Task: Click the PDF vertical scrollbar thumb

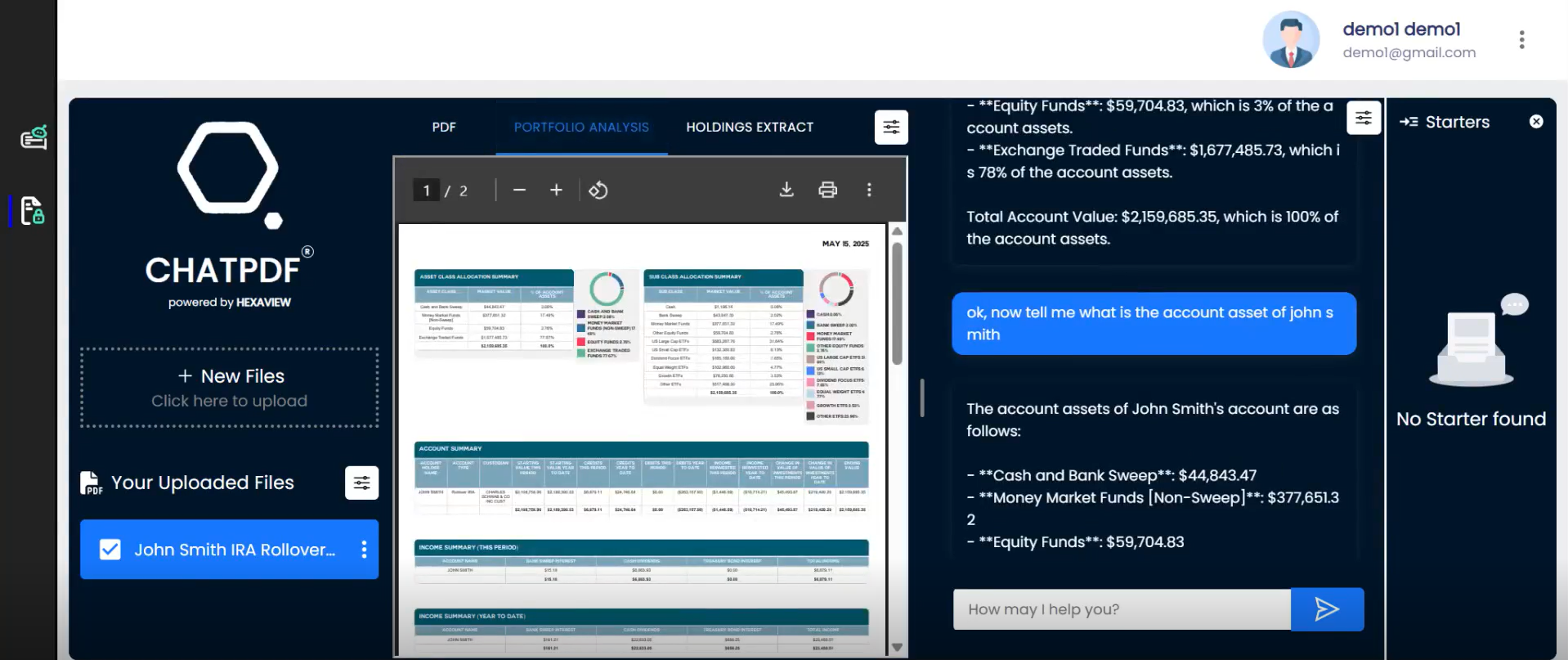Action: coord(897,303)
